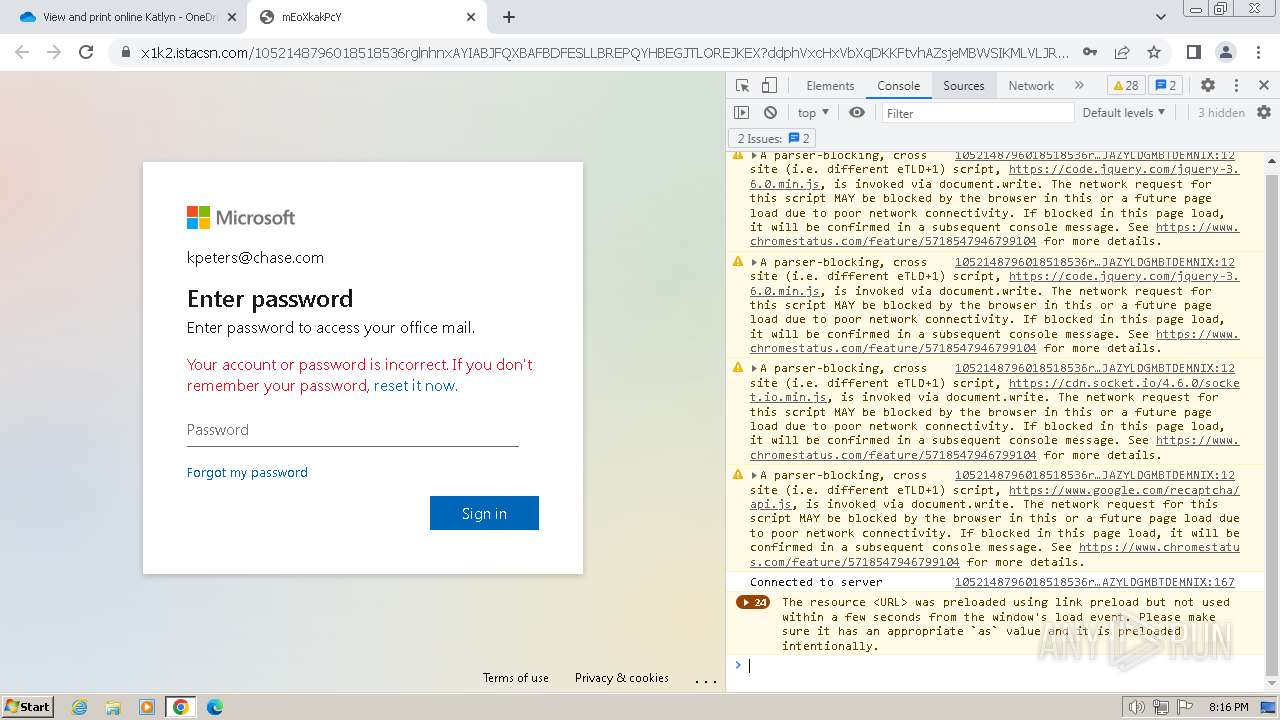Viewport: 1280px width, 720px height.
Task: Switch to the Elements tab
Action: pos(830,86)
